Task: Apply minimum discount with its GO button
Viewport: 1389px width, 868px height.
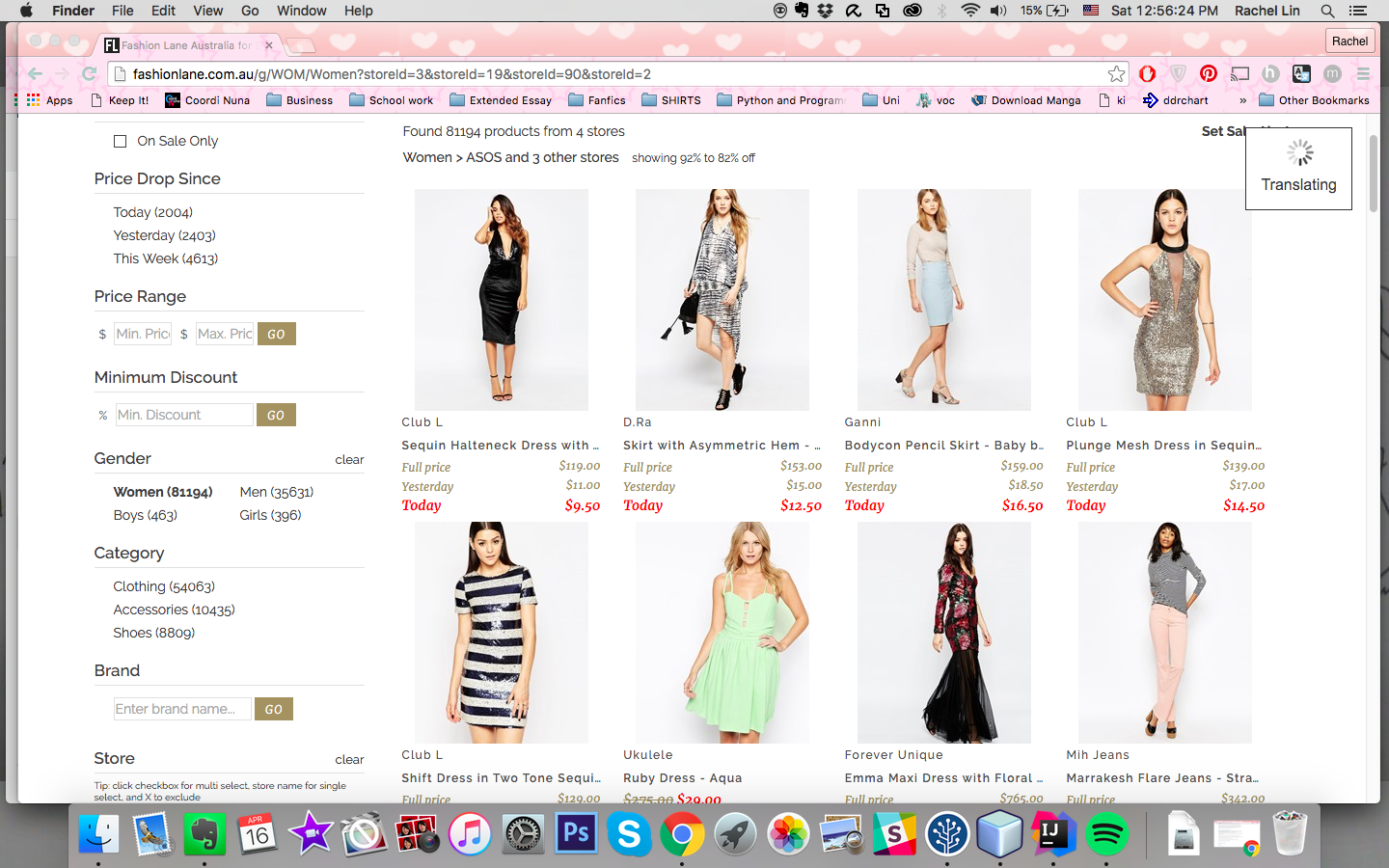Action: [x=276, y=415]
